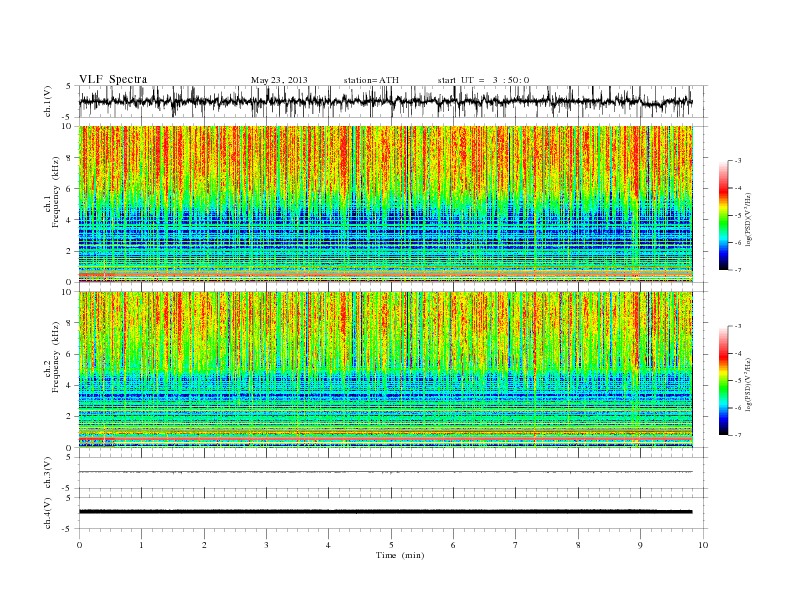
Task: Click the "4" kHz tick of ch.2 spectrogram
Action: click(69, 386)
